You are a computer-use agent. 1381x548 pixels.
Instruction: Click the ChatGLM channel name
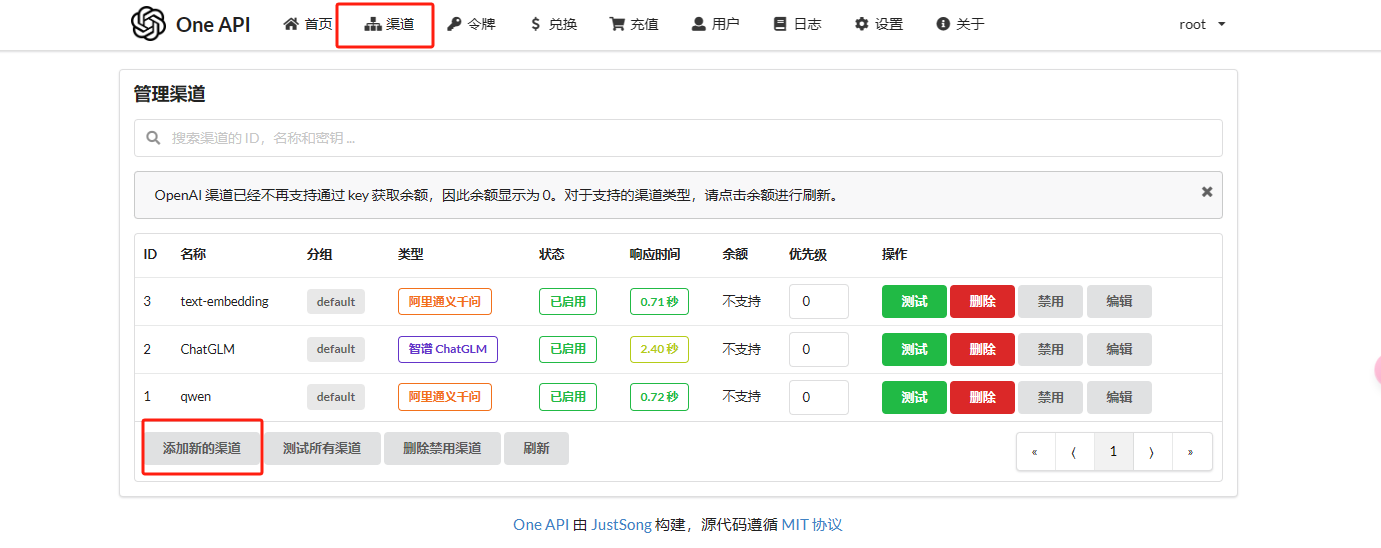click(x=208, y=349)
